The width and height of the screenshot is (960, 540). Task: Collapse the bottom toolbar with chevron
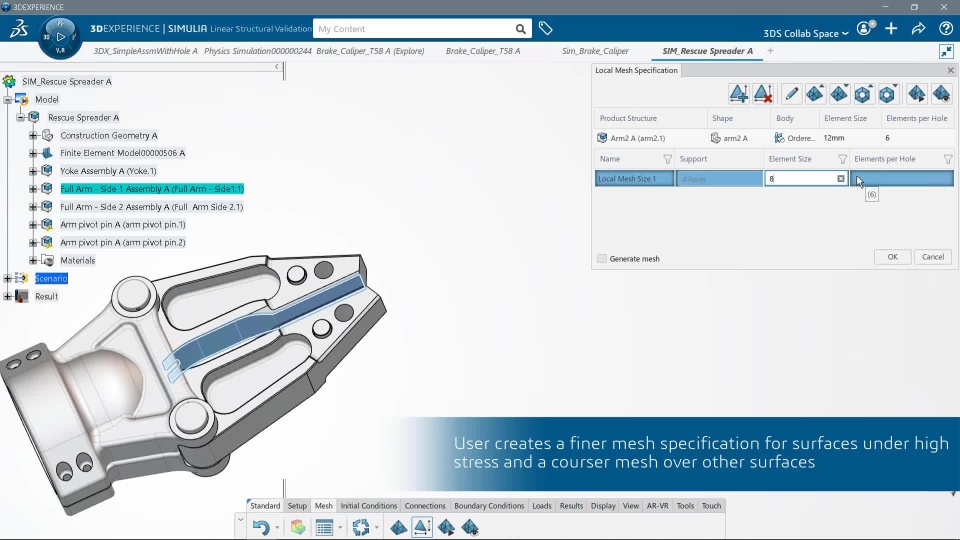pos(240,520)
